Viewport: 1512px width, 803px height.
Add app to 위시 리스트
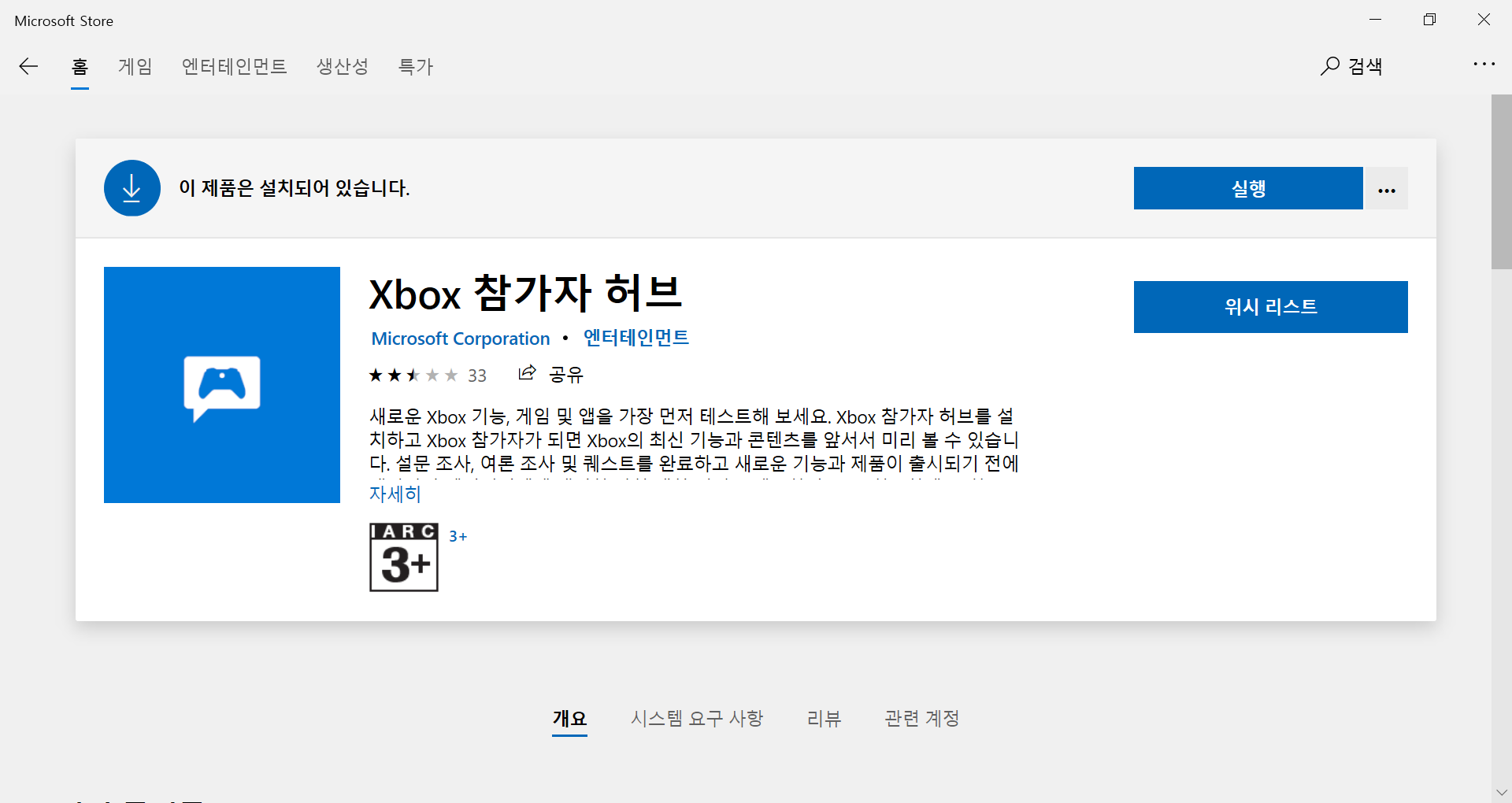click(x=1271, y=307)
